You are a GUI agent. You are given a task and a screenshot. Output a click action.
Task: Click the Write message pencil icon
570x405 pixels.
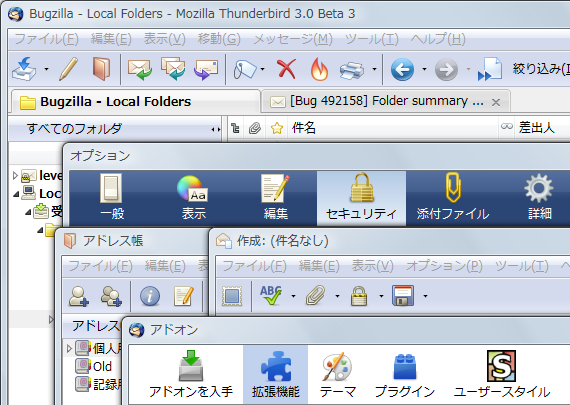(68, 68)
